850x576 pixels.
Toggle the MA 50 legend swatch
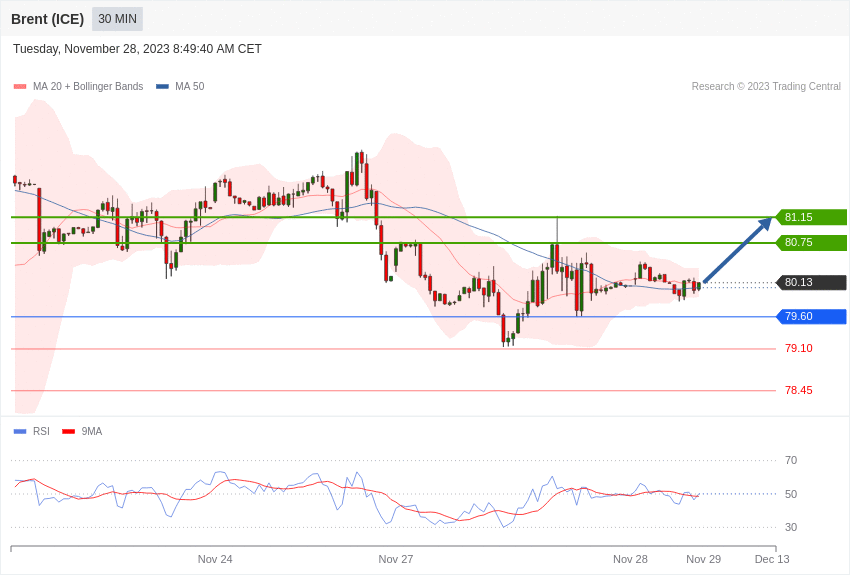point(162,87)
